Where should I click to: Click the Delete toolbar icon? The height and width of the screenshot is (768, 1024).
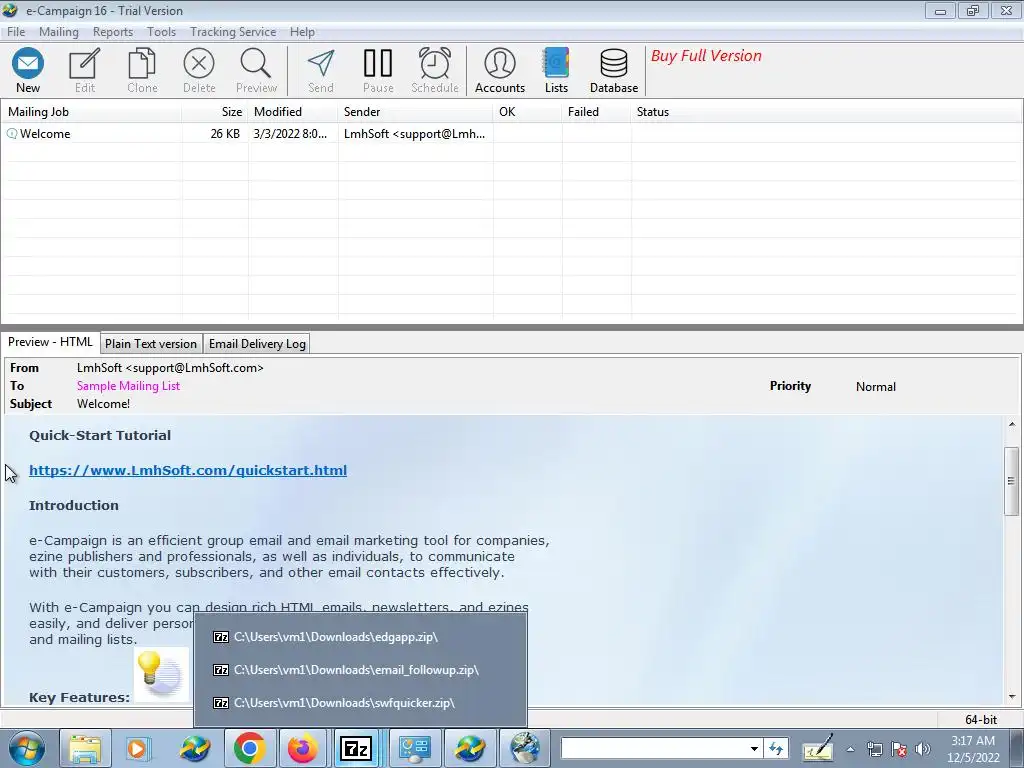tap(199, 71)
